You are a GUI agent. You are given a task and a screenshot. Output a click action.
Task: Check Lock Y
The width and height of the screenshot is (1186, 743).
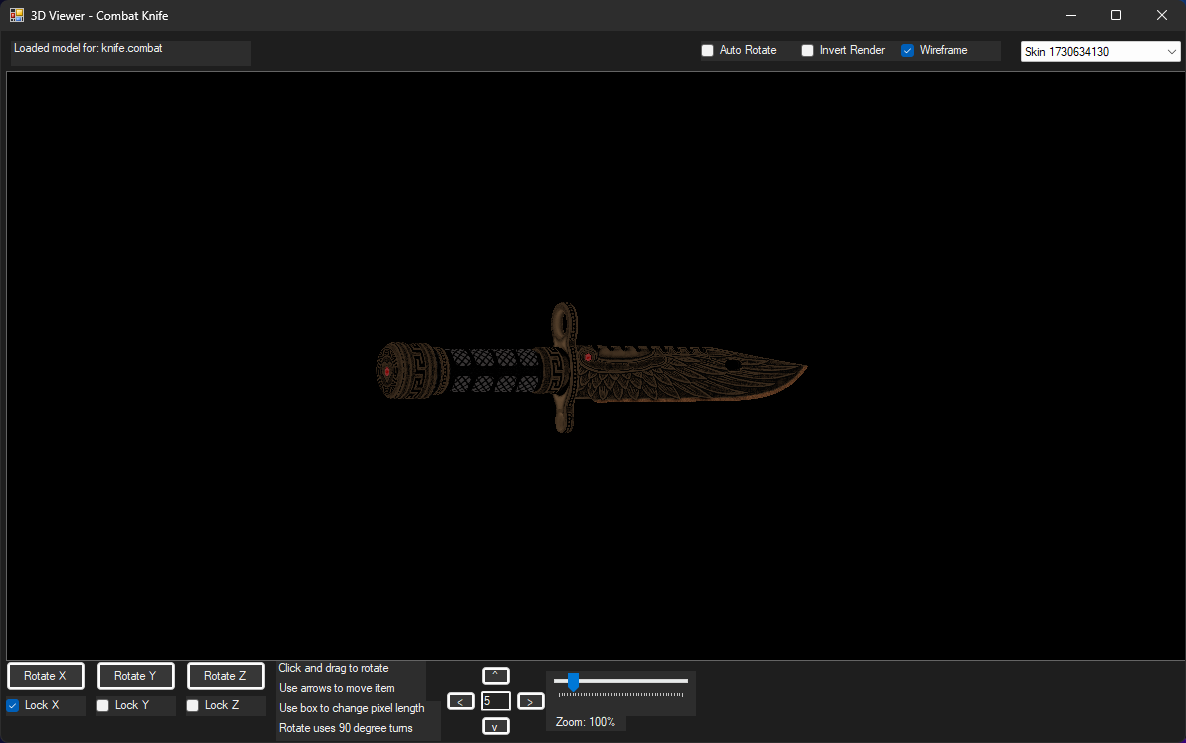[x=101, y=704]
